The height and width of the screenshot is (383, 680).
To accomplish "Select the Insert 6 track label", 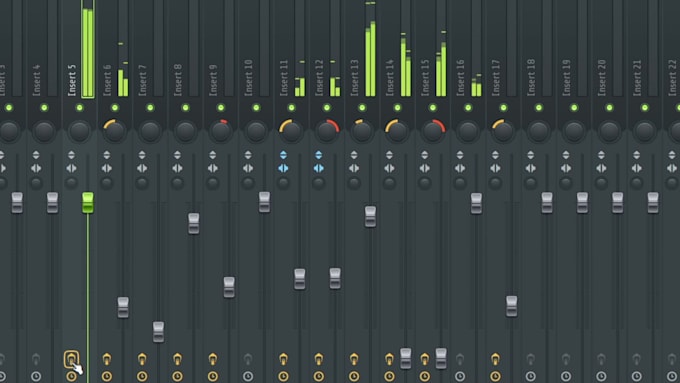I will (x=107, y=80).
